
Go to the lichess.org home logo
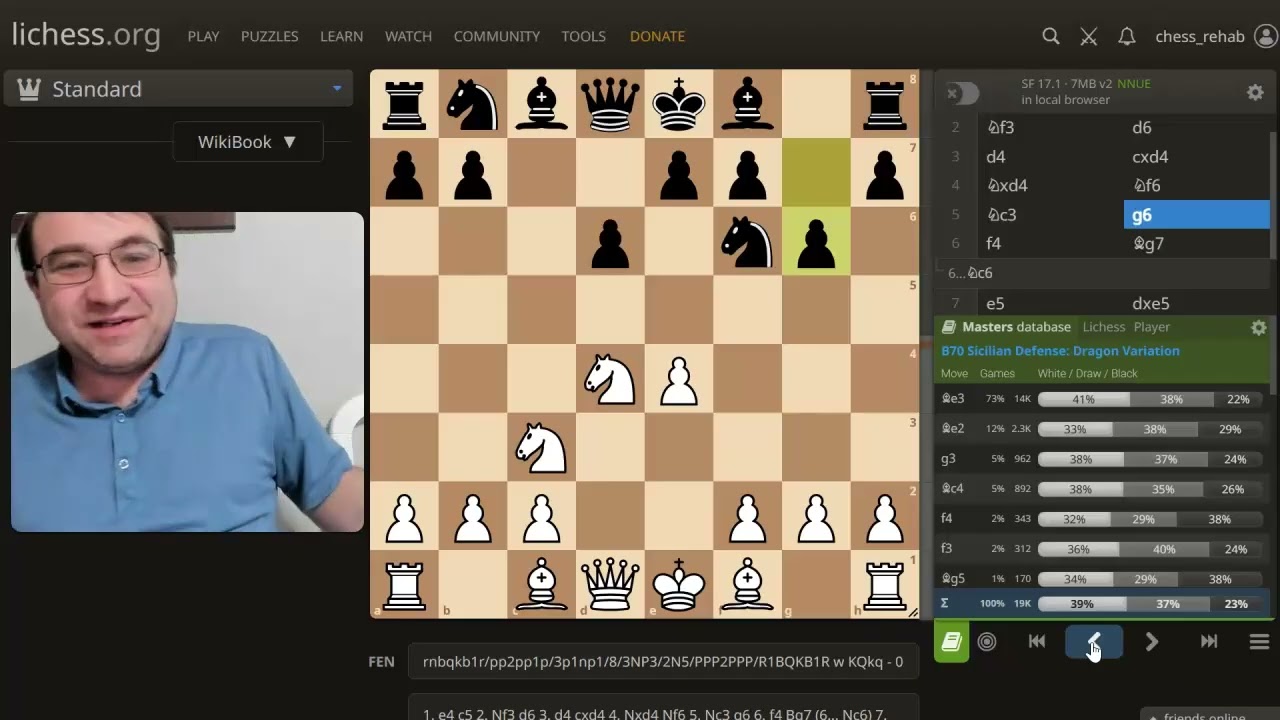point(86,35)
